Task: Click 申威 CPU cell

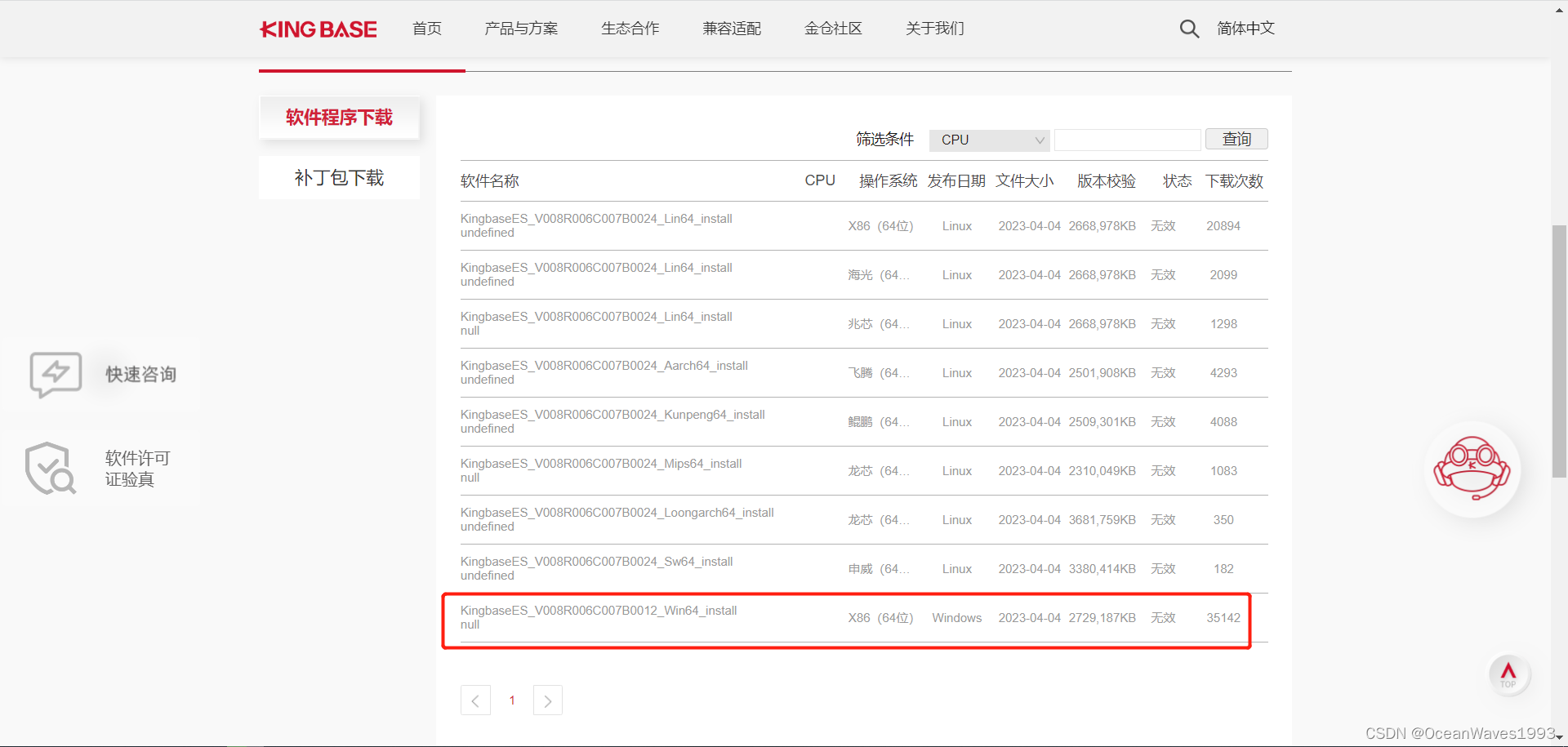Action: click(x=879, y=569)
